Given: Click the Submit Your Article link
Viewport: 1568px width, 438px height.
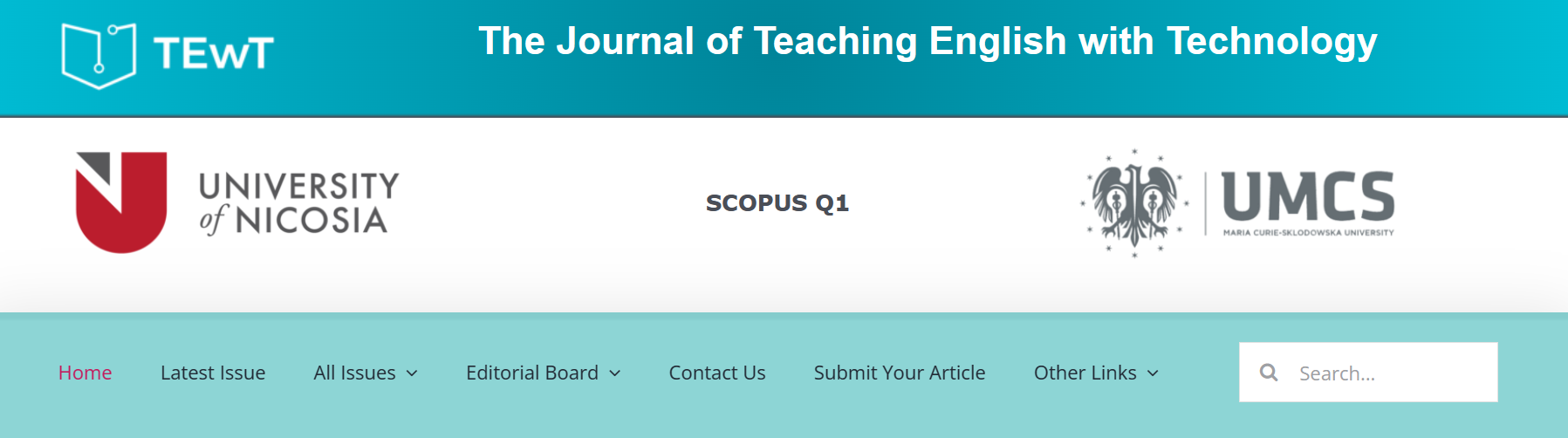Looking at the screenshot, I should pos(899,373).
